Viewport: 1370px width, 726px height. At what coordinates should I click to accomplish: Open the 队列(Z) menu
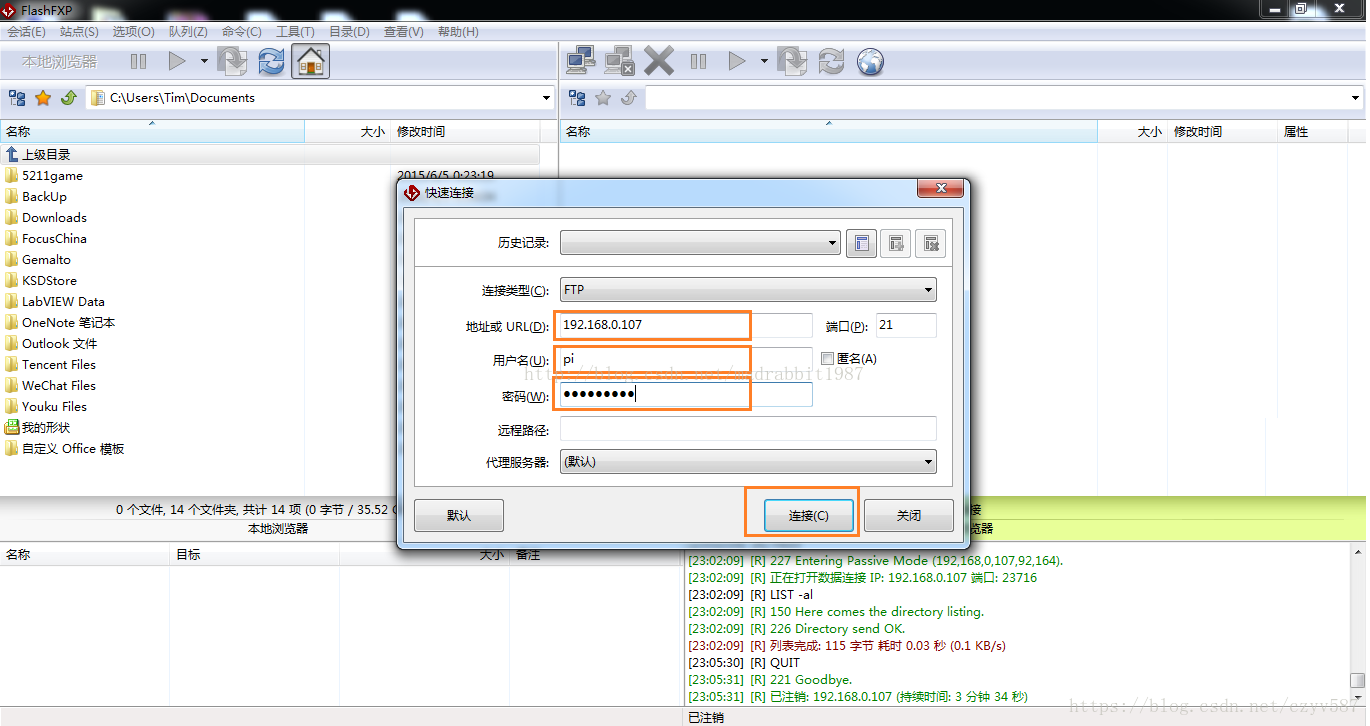tap(188, 32)
